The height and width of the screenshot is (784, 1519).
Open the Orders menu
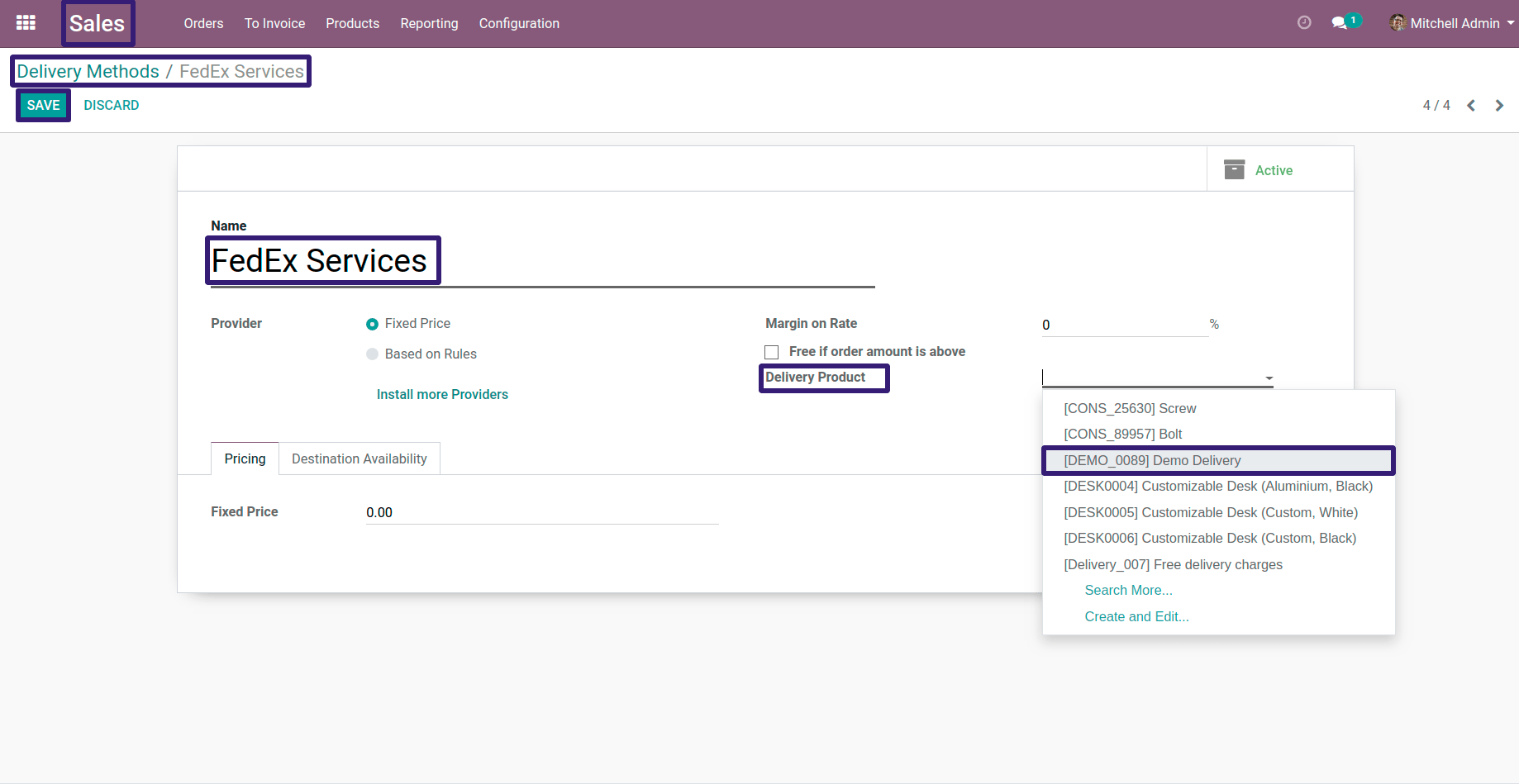point(203,23)
